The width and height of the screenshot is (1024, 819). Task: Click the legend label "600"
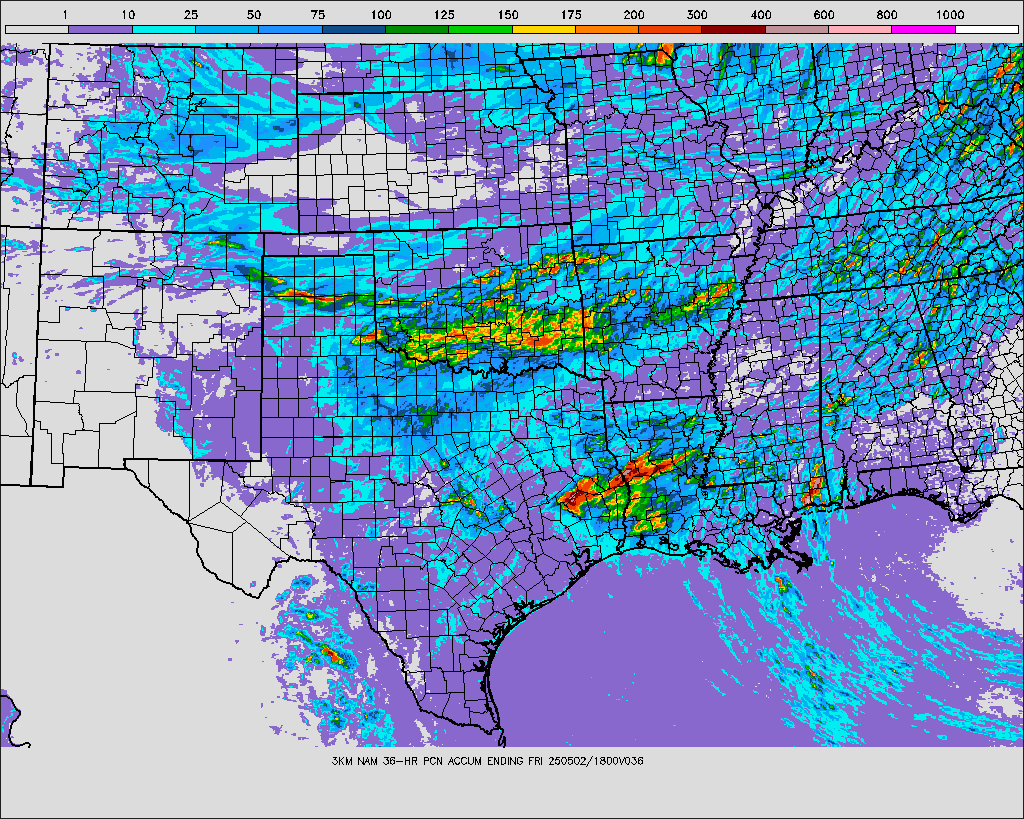coord(824,15)
